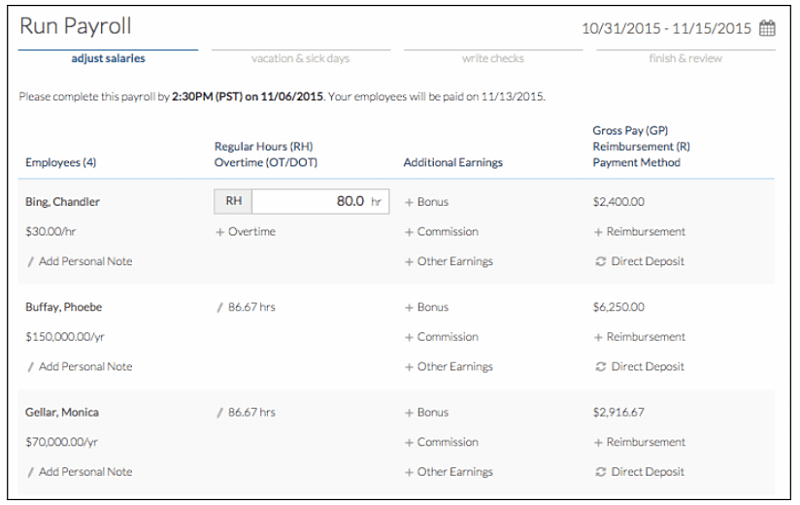Image resolution: width=800 pixels, height=505 pixels.
Task: Select employee name Bing, Chandler
Action: click(62, 202)
